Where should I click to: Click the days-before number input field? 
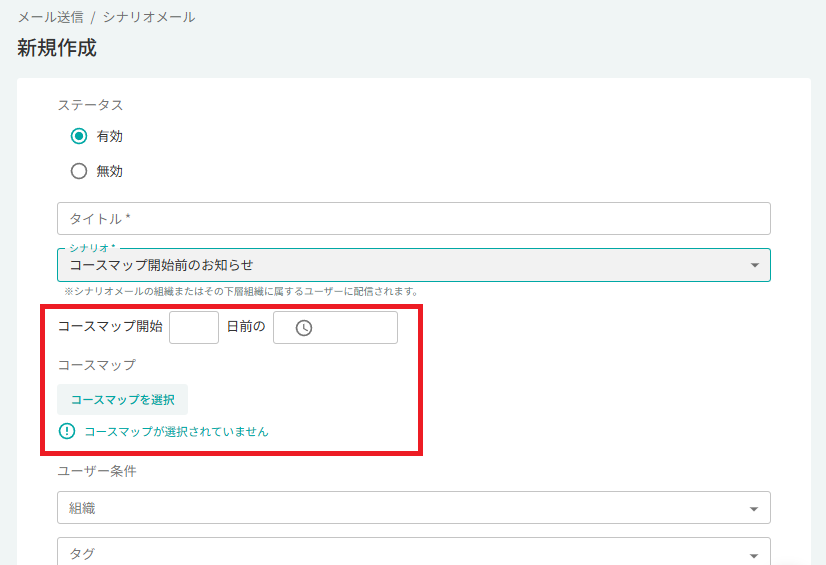(194, 328)
